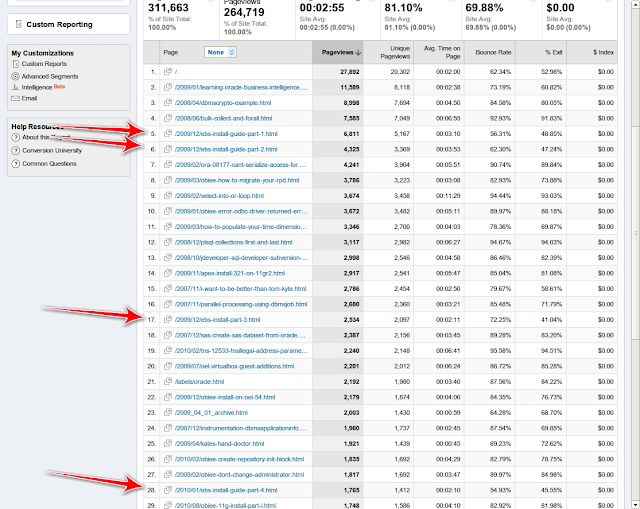Click the Intelligence chart icon

coord(16,87)
